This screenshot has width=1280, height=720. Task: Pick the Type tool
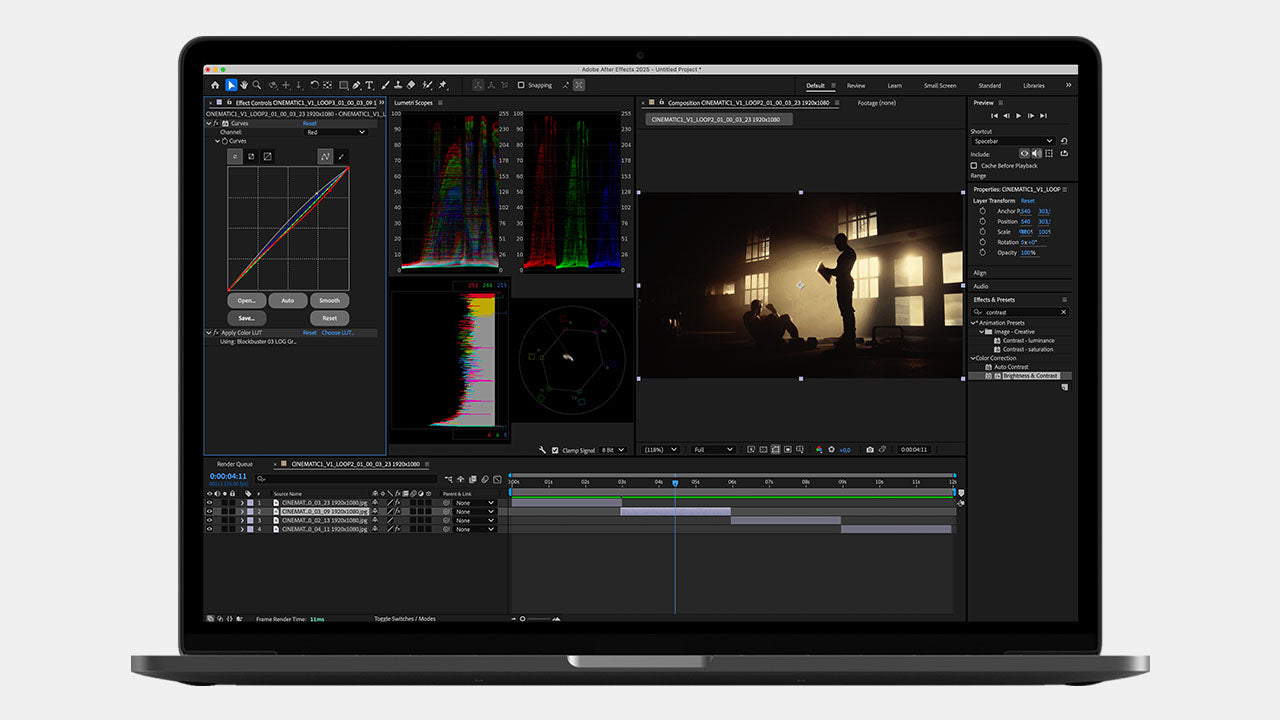pyautogui.click(x=369, y=86)
